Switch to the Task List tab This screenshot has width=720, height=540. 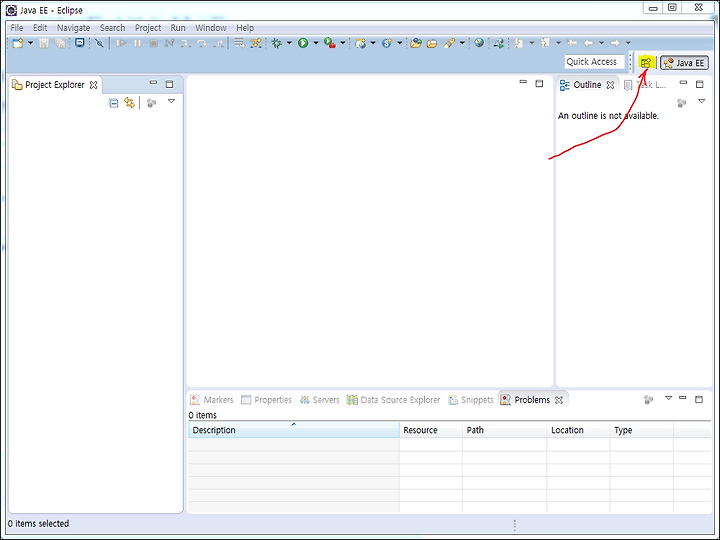(x=645, y=85)
